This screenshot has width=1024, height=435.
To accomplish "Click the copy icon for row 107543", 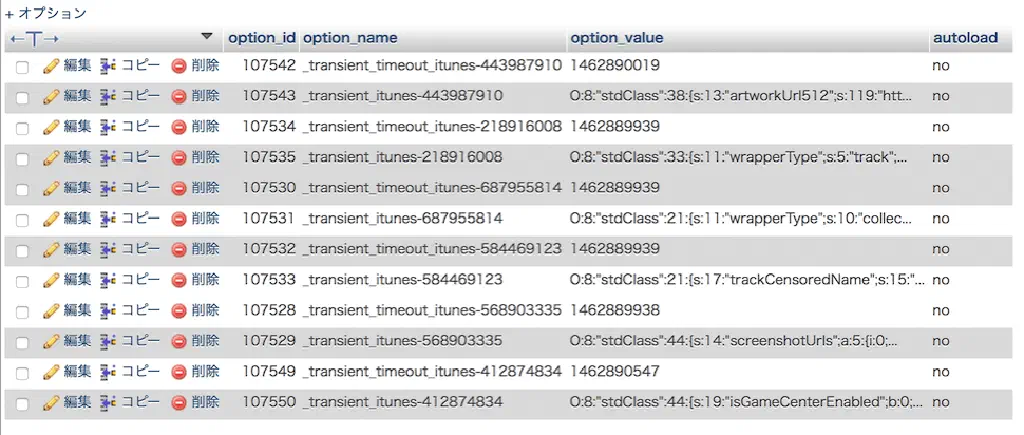I will coord(108,96).
